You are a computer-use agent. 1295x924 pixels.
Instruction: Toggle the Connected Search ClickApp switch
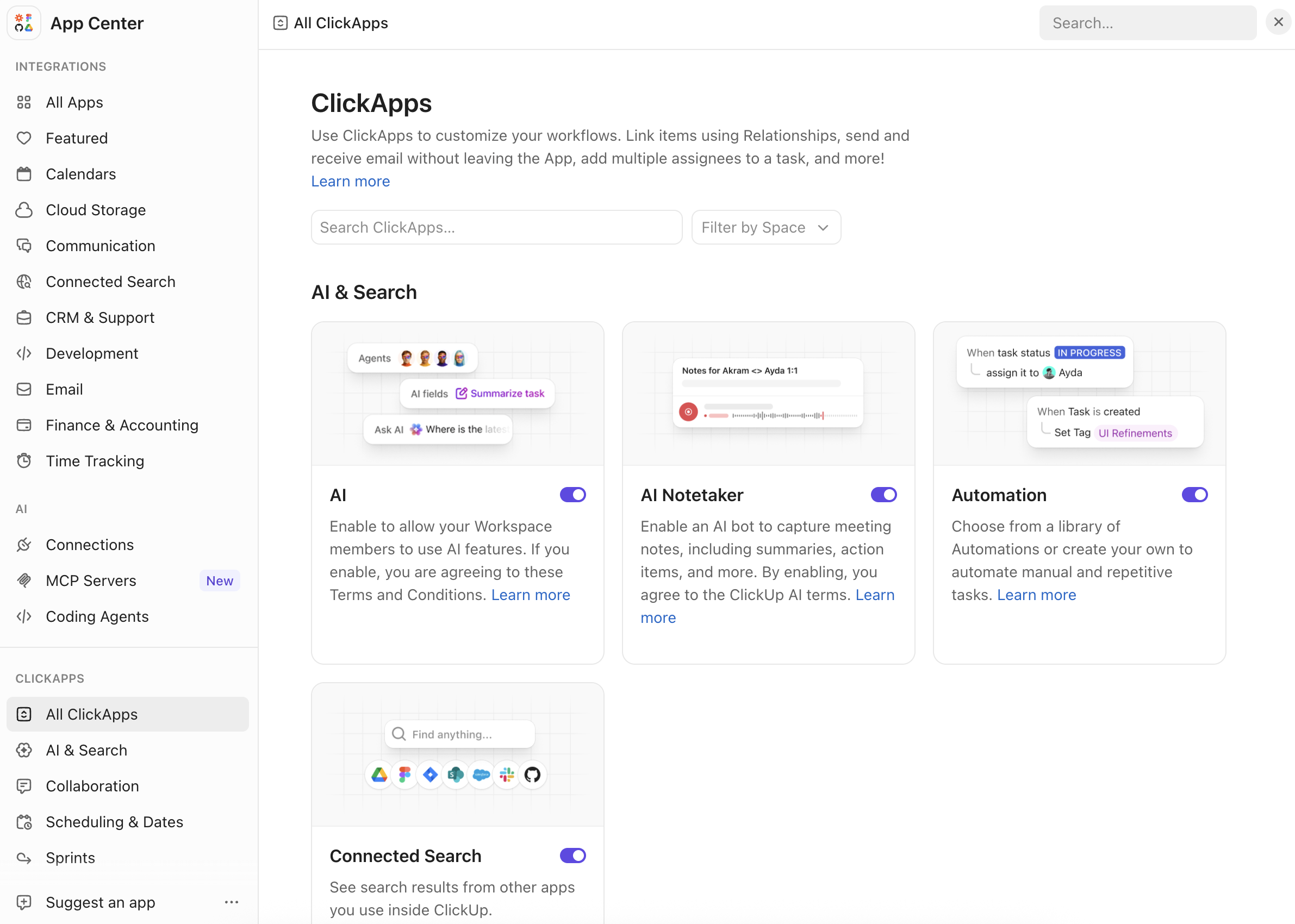(573, 855)
